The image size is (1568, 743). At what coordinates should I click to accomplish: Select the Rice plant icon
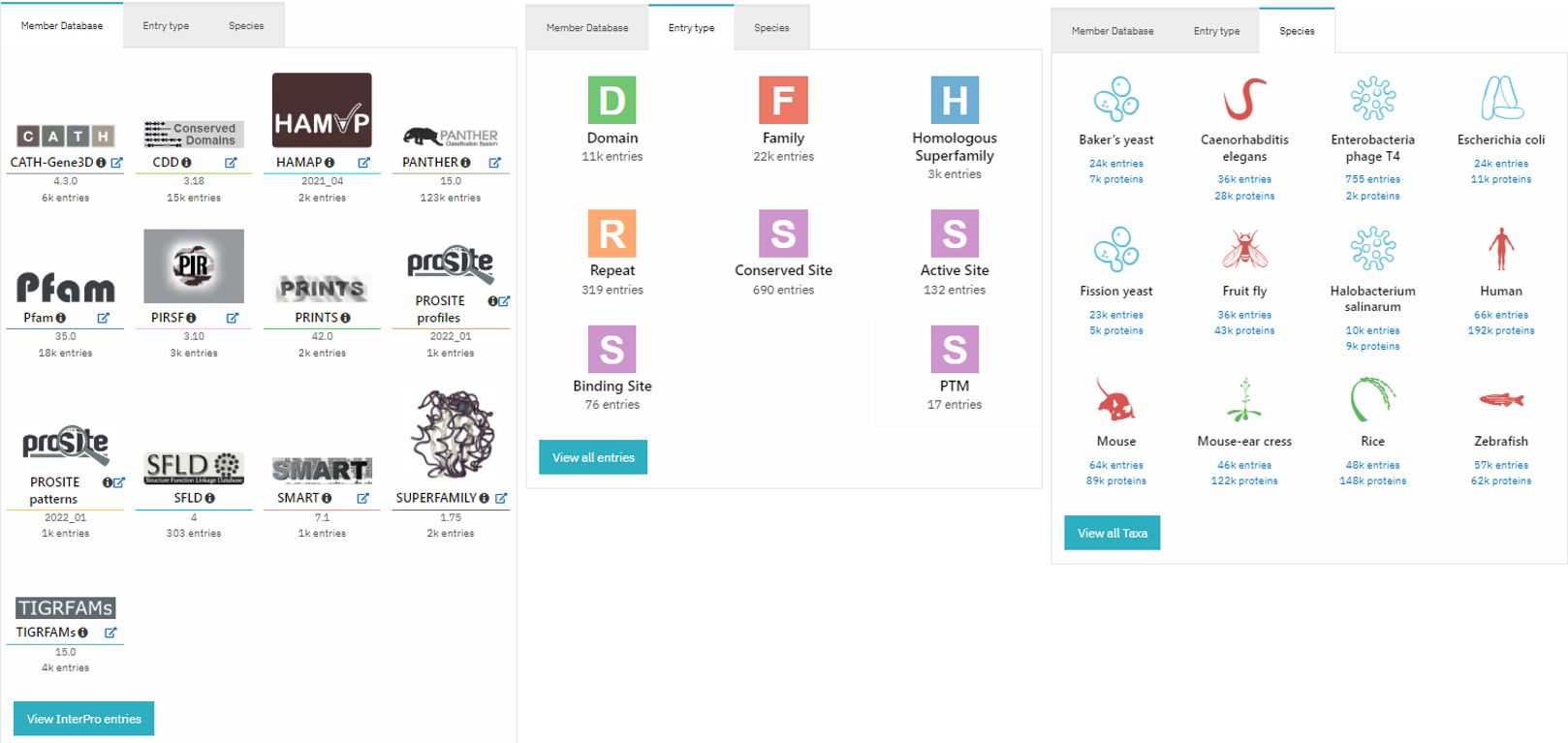point(1373,399)
